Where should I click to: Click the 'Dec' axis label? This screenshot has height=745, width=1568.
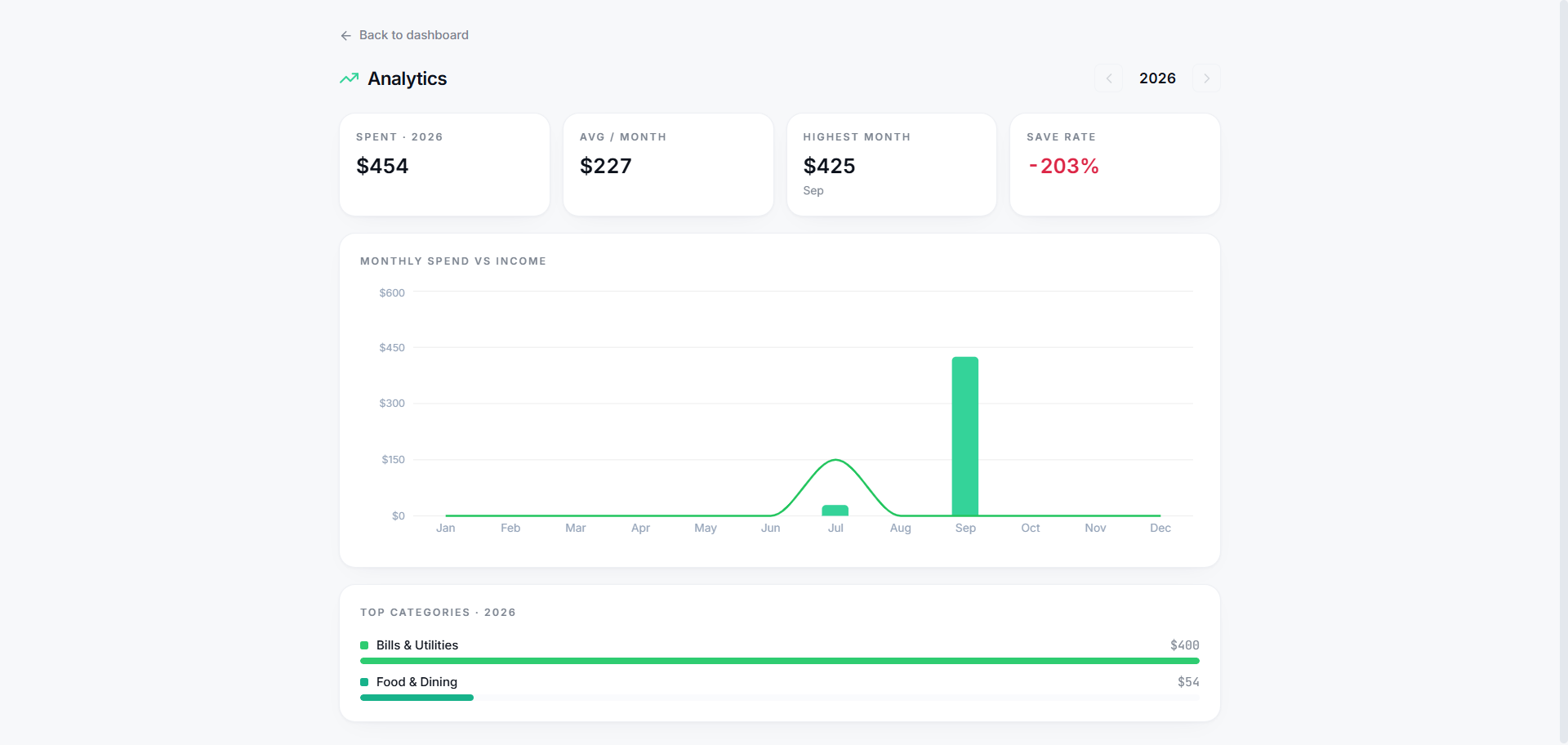tap(1160, 528)
